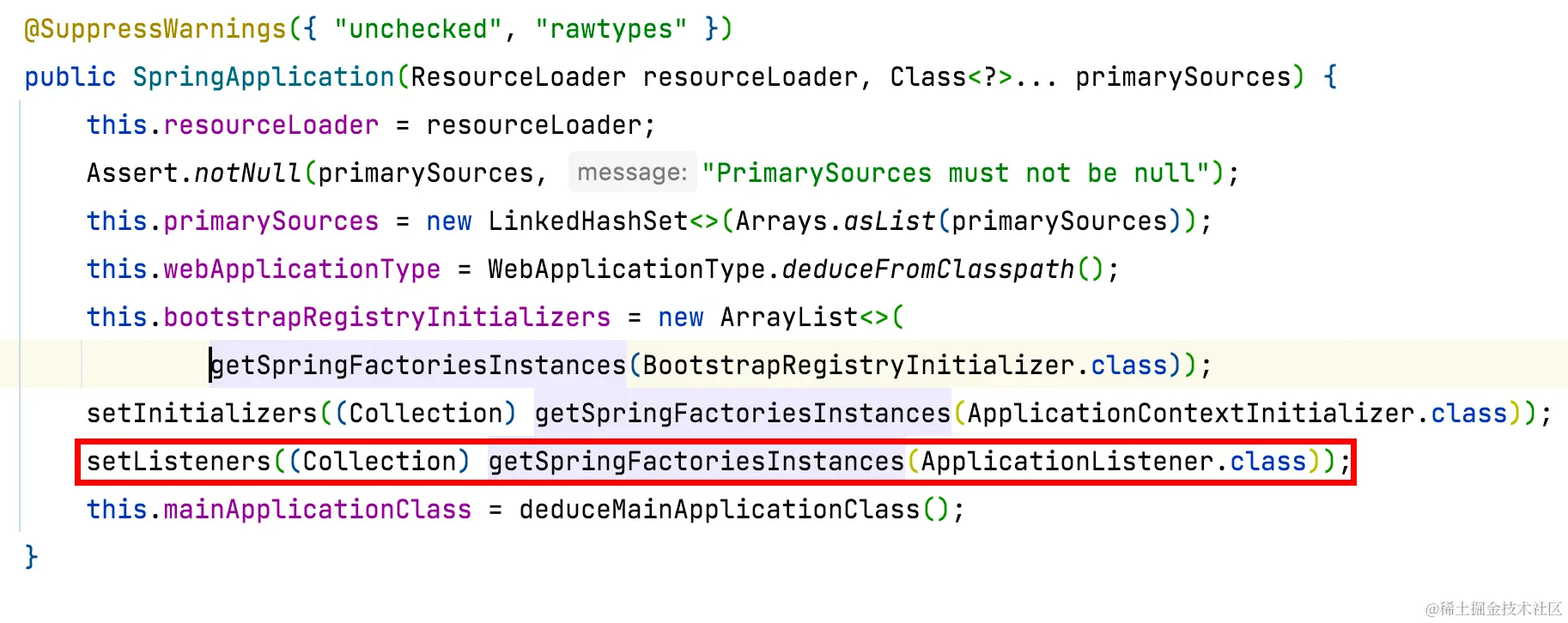Click ApplicationContextInitializer.class argument
The image size is (1568, 623).
click(x=1237, y=414)
